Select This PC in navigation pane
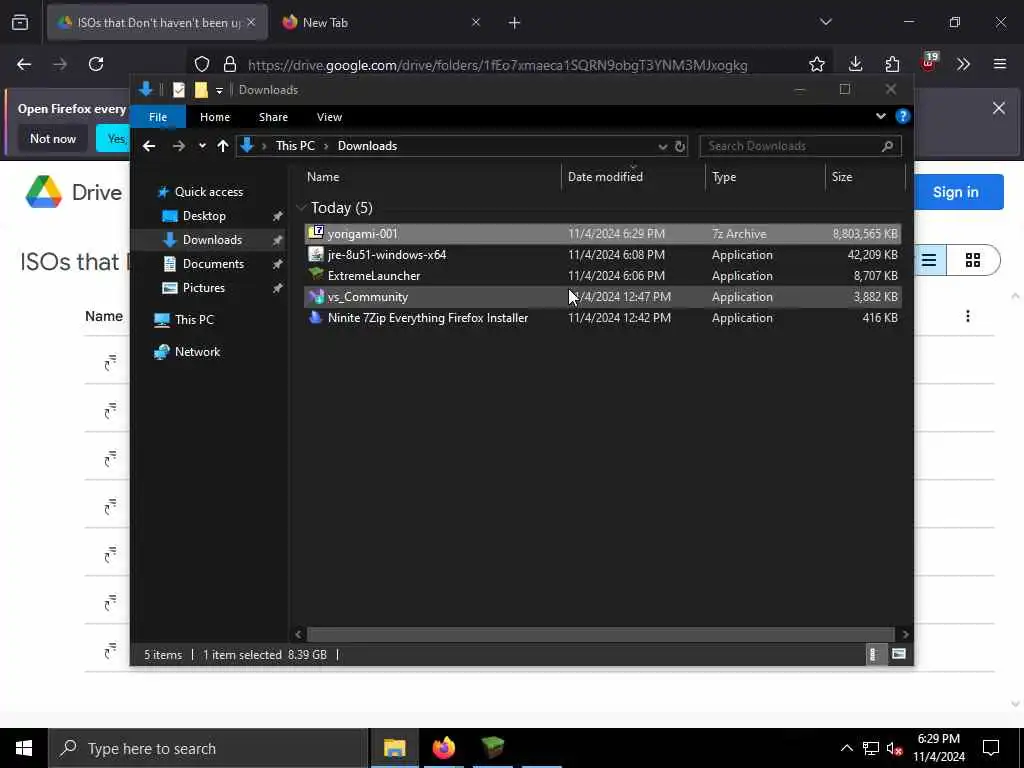The height and width of the screenshot is (768, 1024). tap(194, 319)
